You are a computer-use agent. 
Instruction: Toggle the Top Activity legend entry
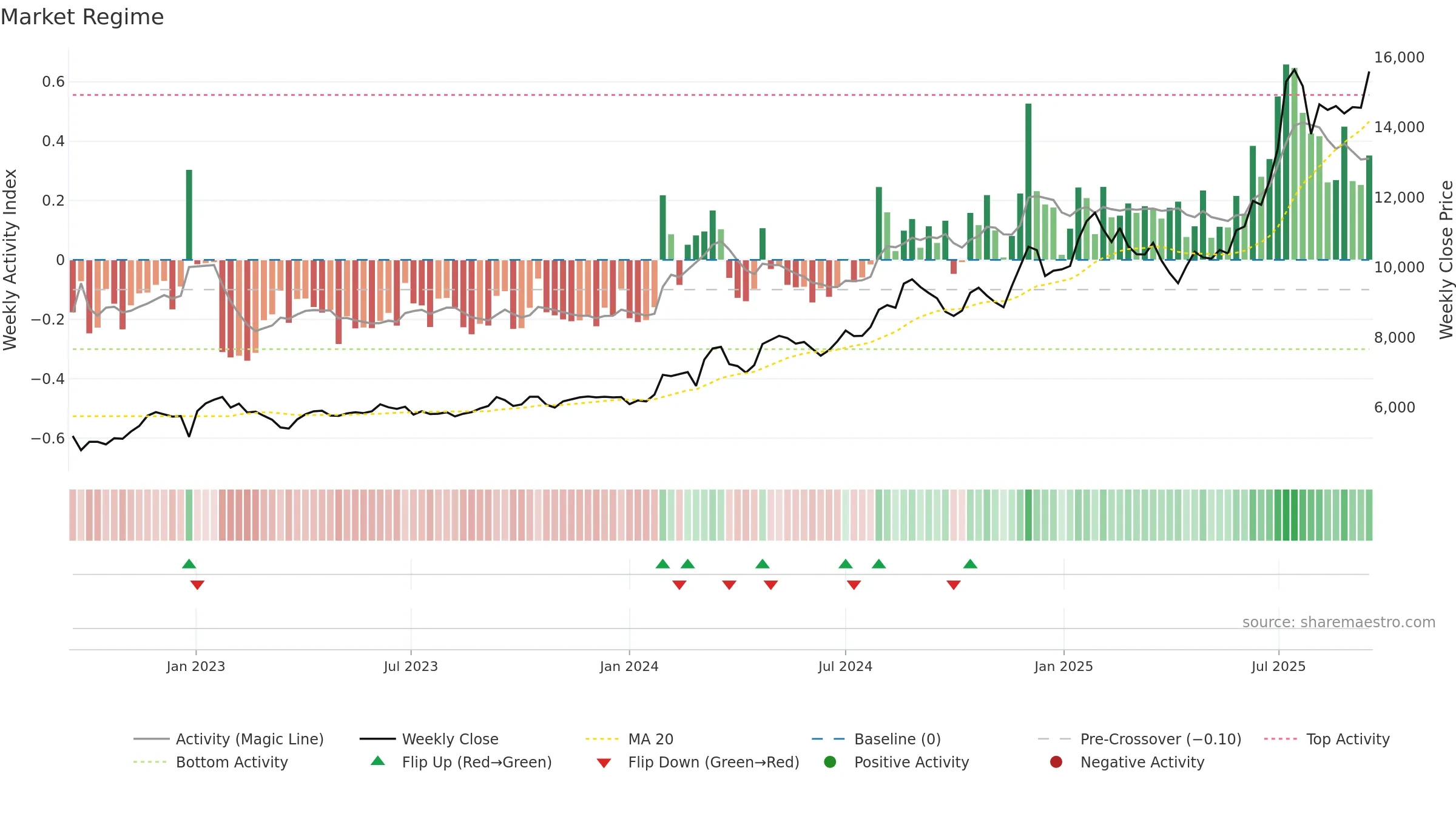pyautogui.click(x=1327, y=739)
